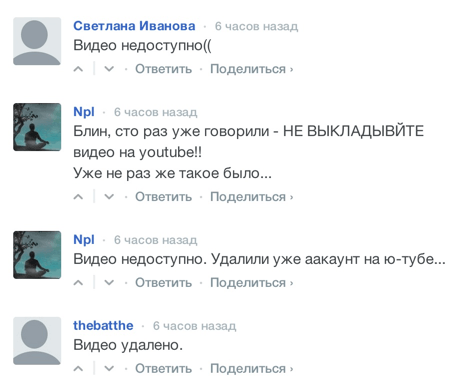Upvote Светлана Иванова's comment
The width and height of the screenshot is (462, 386).
pyautogui.click(x=78, y=69)
